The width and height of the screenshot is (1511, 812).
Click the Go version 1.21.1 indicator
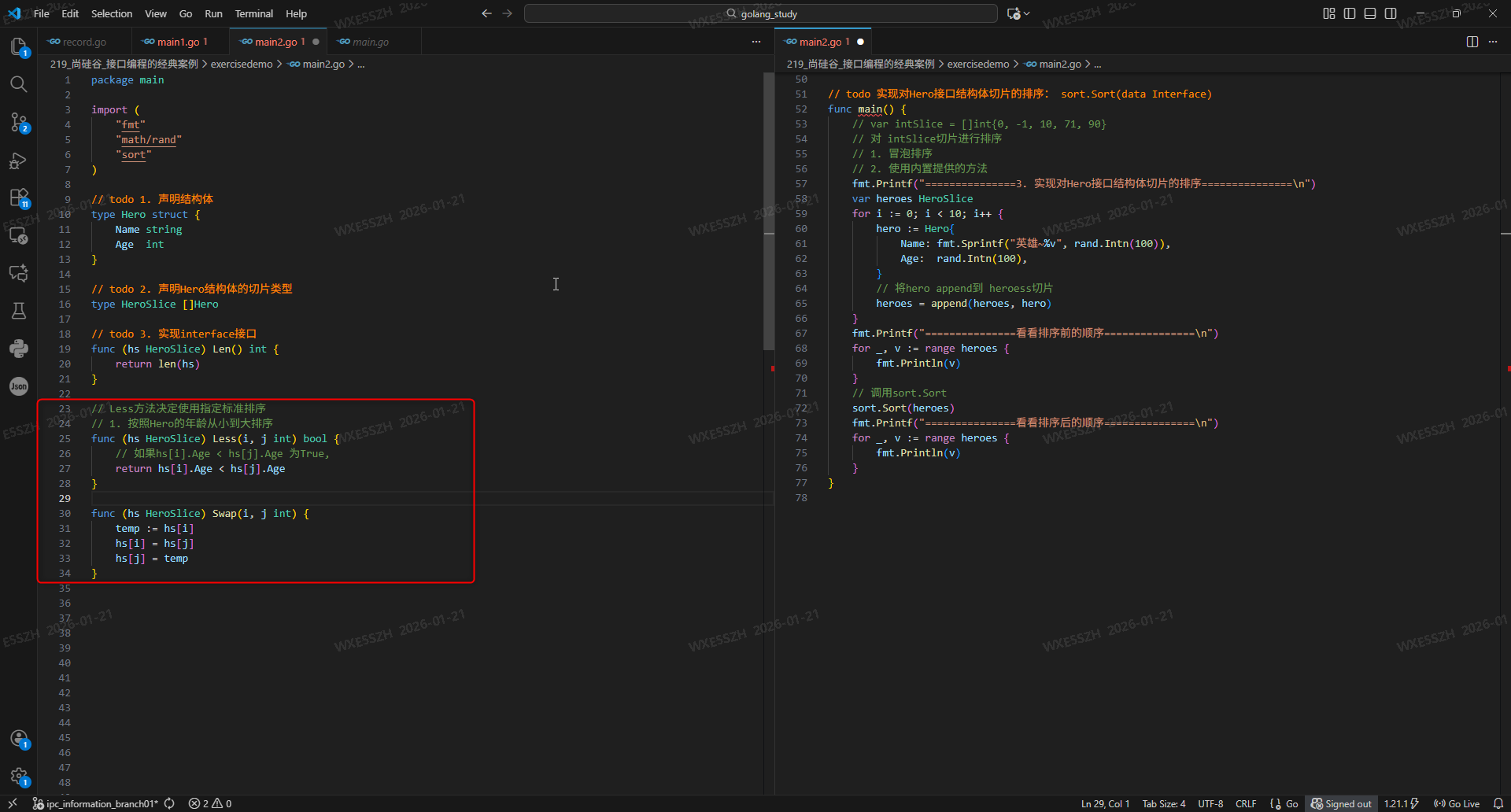pyautogui.click(x=1401, y=803)
